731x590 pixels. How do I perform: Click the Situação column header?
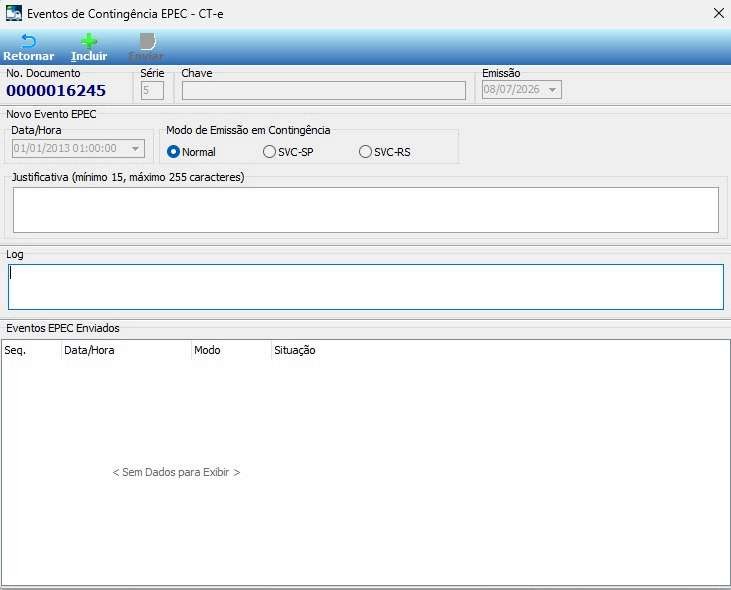[295, 350]
